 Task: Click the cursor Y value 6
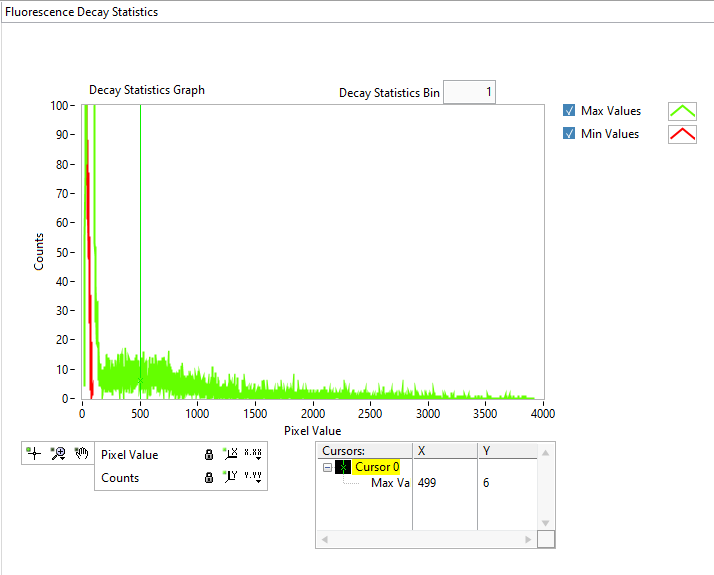pos(486,483)
